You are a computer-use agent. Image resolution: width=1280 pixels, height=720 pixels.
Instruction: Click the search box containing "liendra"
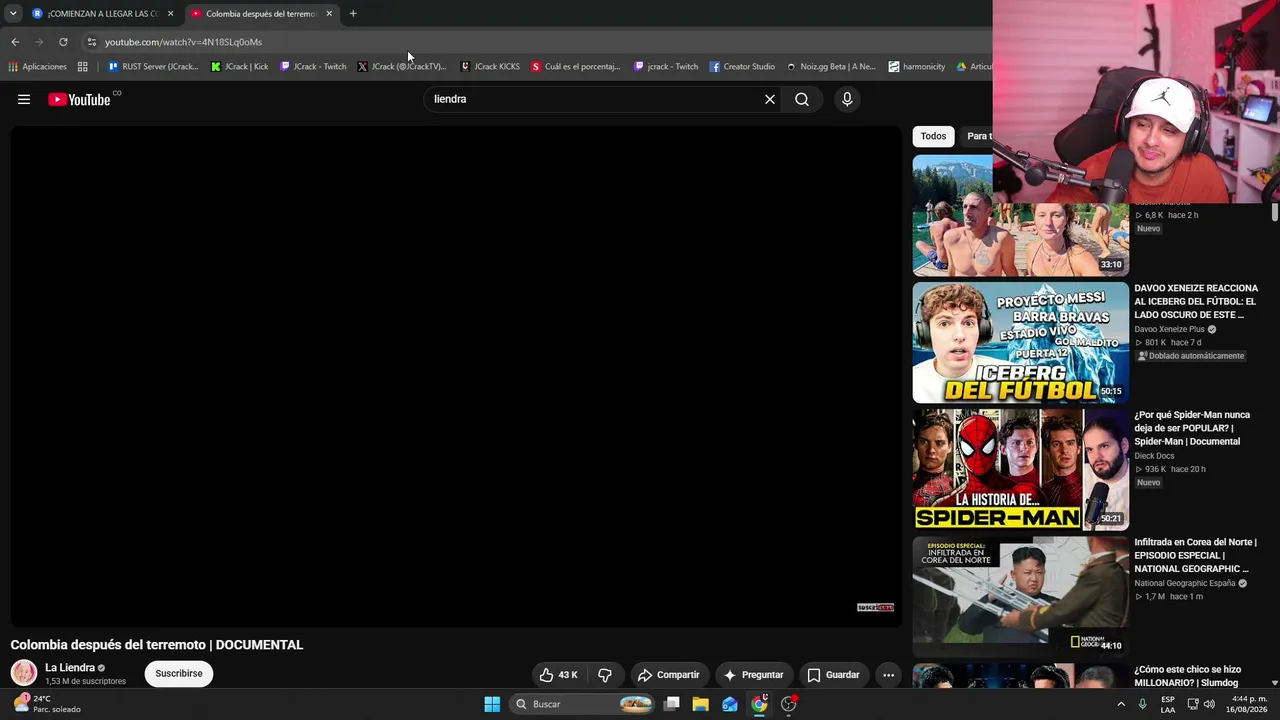pyautogui.click(x=593, y=99)
